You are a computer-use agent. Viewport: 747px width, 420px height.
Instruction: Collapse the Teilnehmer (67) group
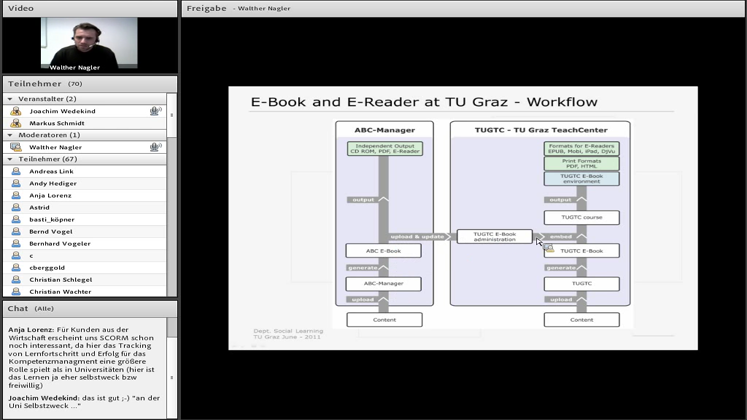(x=10, y=159)
